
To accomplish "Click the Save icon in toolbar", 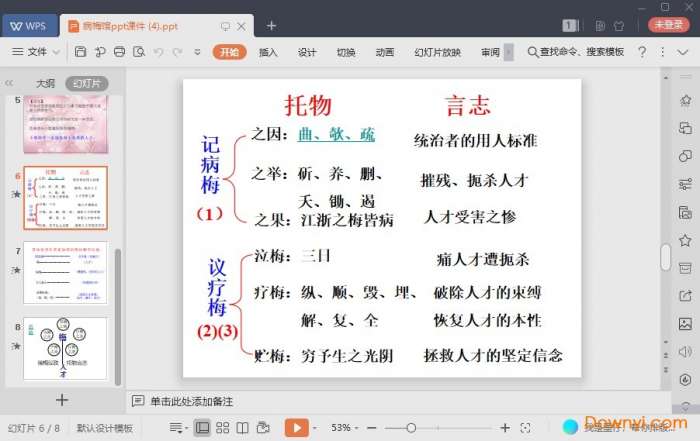I will (x=80, y=52).
